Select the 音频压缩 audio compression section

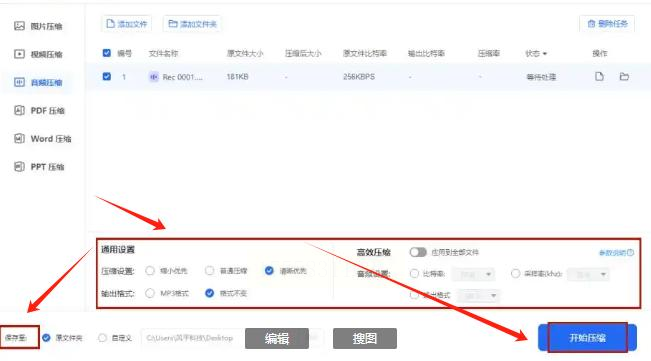pos(38,83)
